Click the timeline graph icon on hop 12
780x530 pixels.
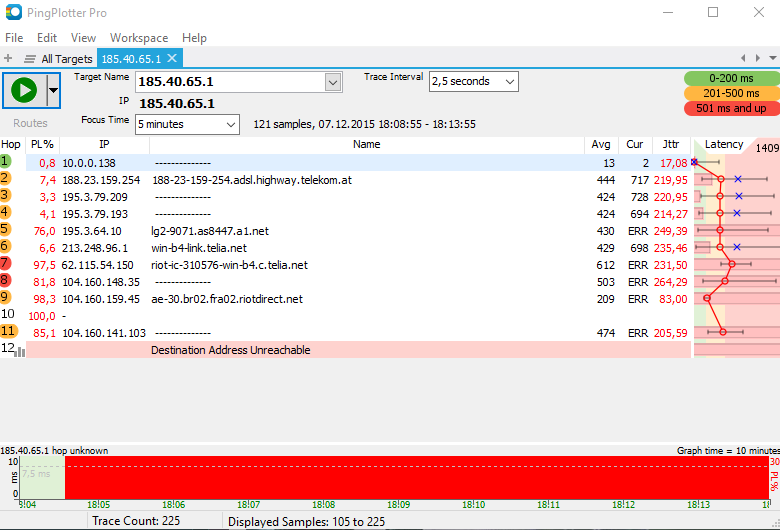tap(20, 351)
